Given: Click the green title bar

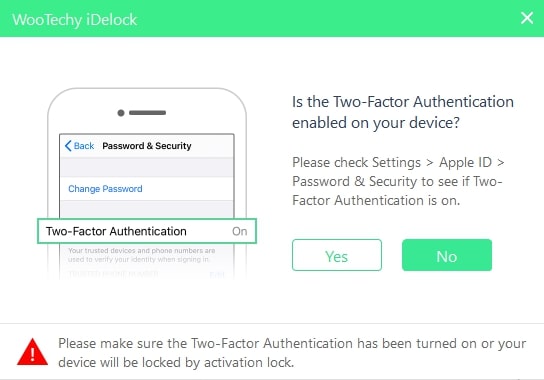Looking at the screenshot, I should (272, 18).
